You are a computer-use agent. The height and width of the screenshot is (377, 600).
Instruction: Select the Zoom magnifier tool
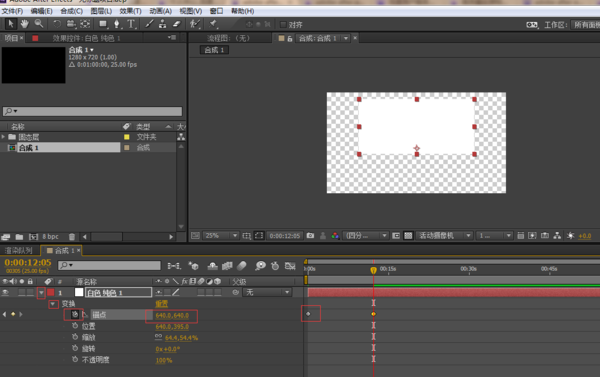[x=39, y=24]
